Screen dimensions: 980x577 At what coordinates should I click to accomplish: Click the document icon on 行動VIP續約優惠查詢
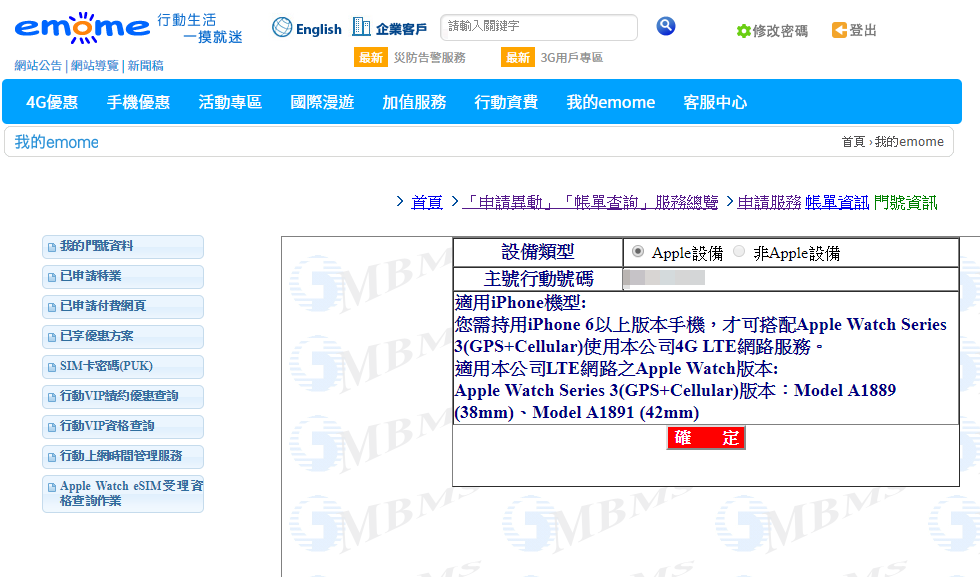coord(52,398)
